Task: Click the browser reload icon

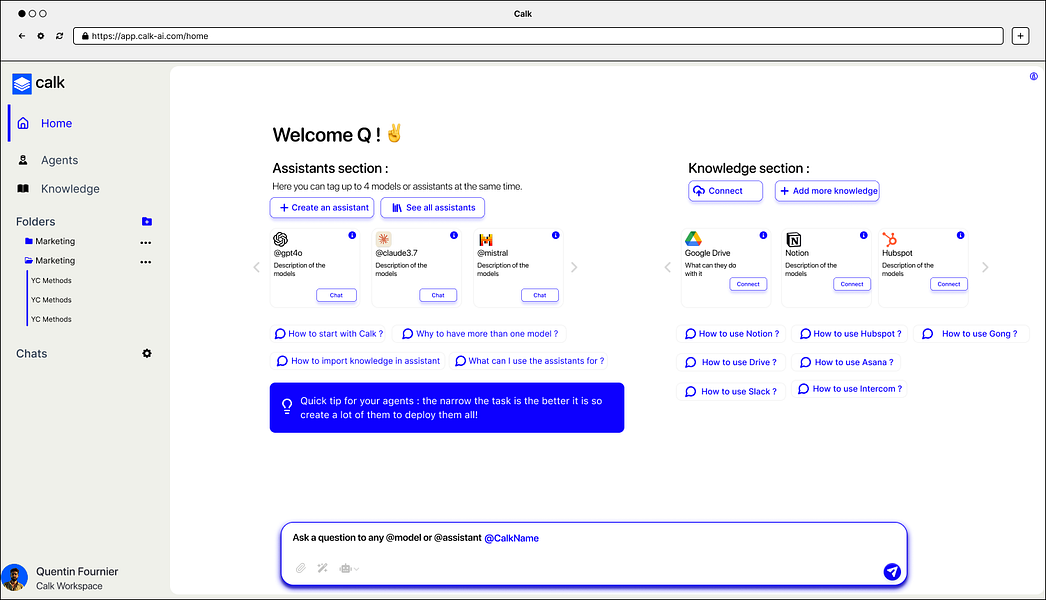Action: tap(59, 36)
